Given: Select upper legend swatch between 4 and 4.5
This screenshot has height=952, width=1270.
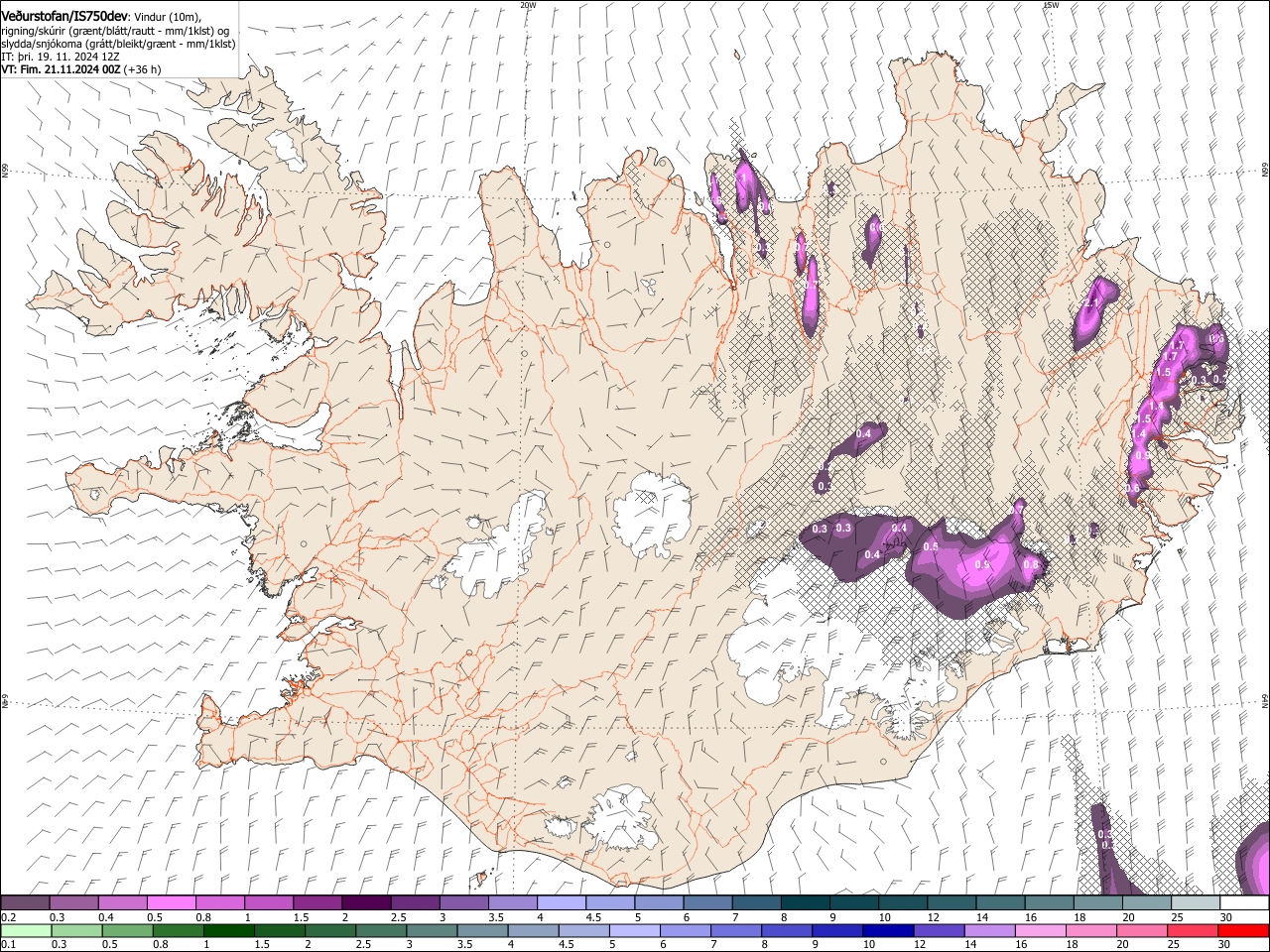Looking at the screenshot, I should [x=561, y=903].
